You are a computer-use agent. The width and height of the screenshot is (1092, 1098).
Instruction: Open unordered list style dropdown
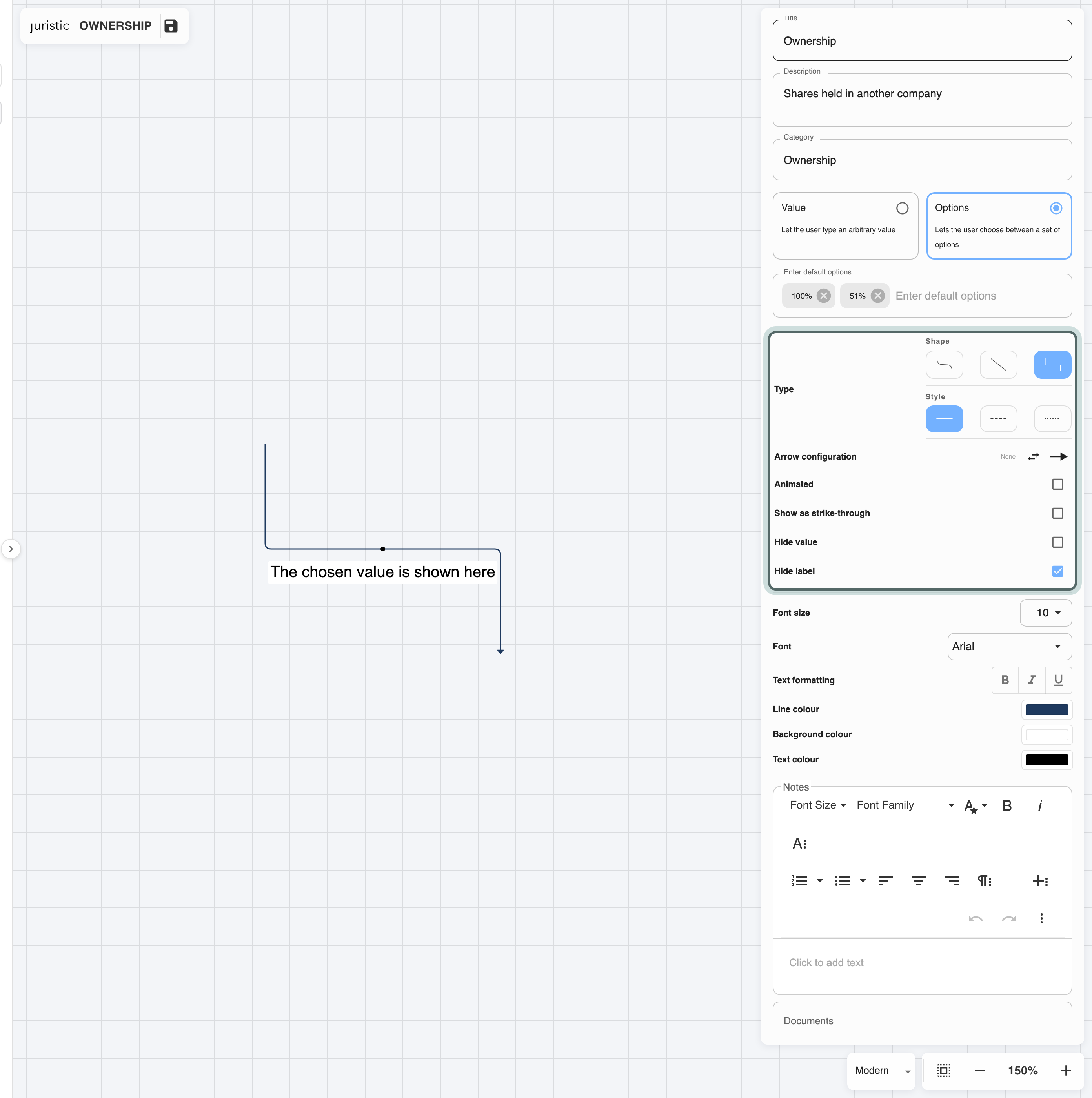(863, 881)
